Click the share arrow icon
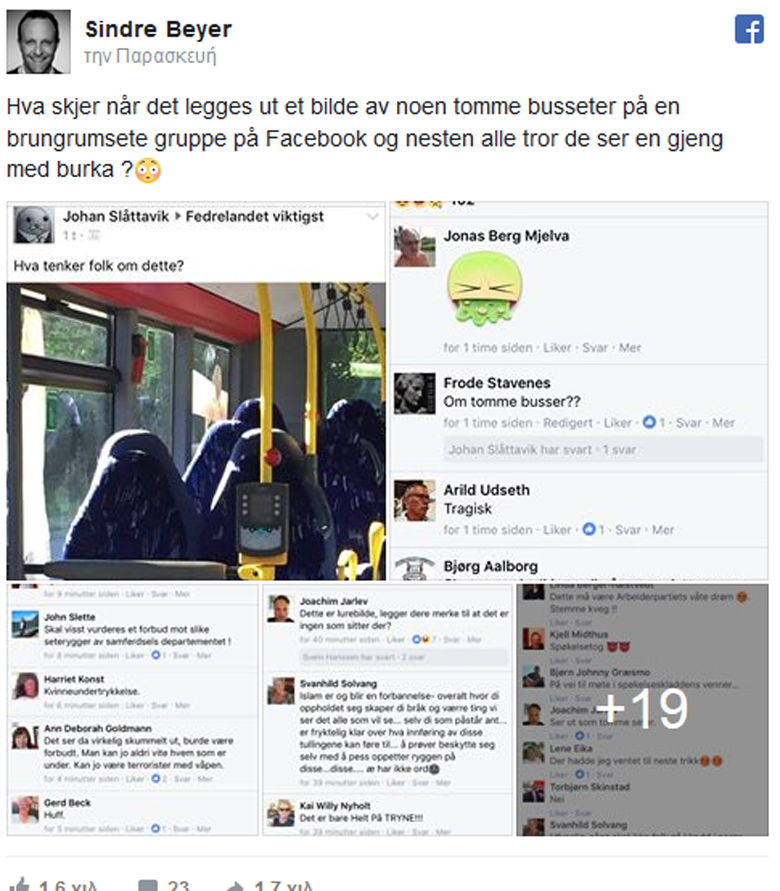780x891 pixels. (x=234, y=885)
